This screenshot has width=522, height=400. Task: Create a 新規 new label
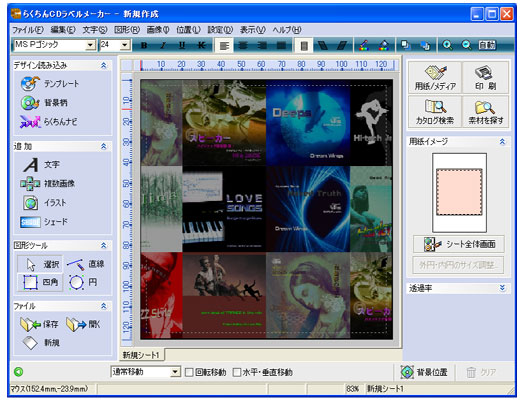41,343
